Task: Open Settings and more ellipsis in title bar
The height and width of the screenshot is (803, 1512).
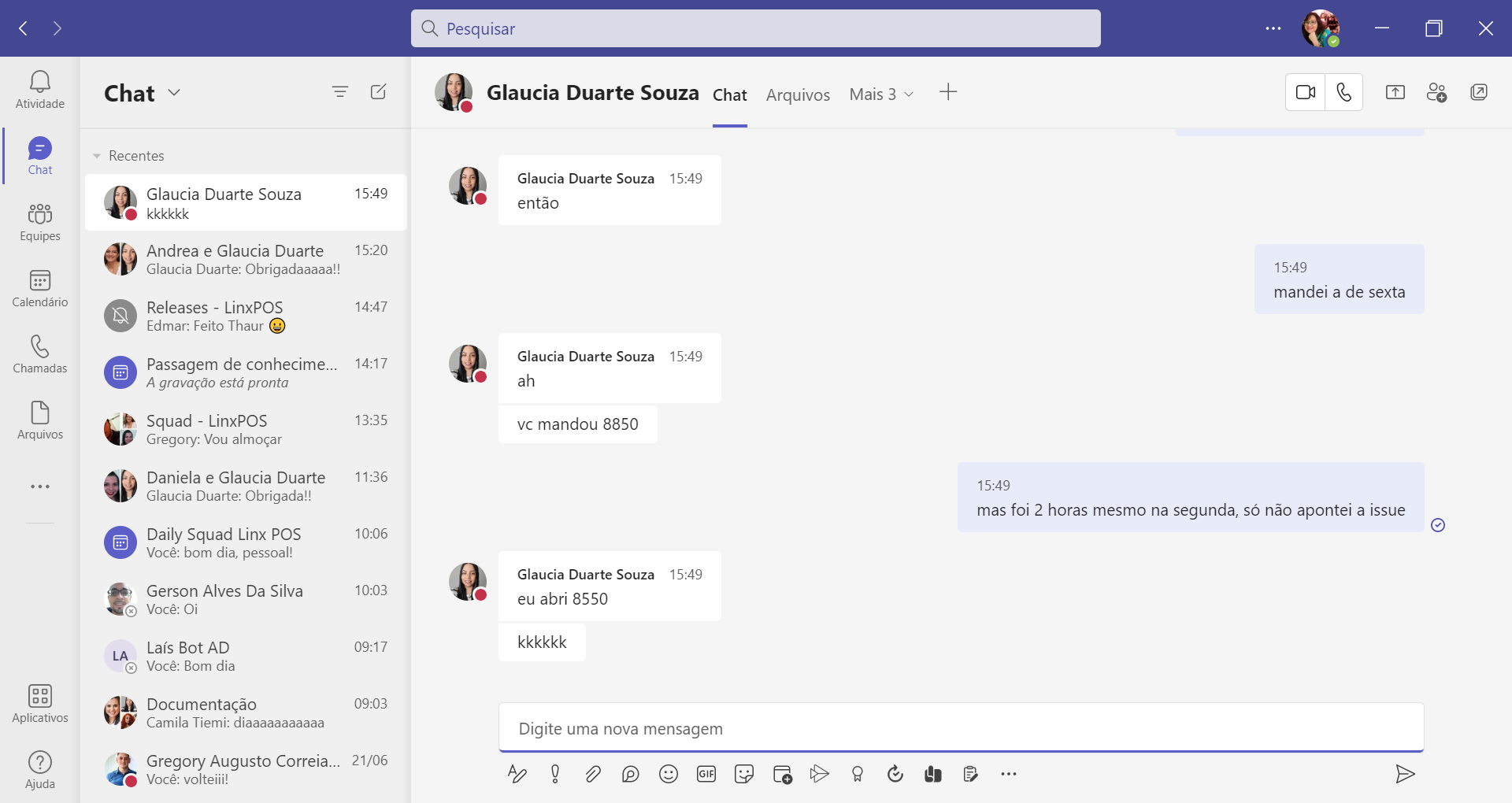Action: pos(1273,28)
